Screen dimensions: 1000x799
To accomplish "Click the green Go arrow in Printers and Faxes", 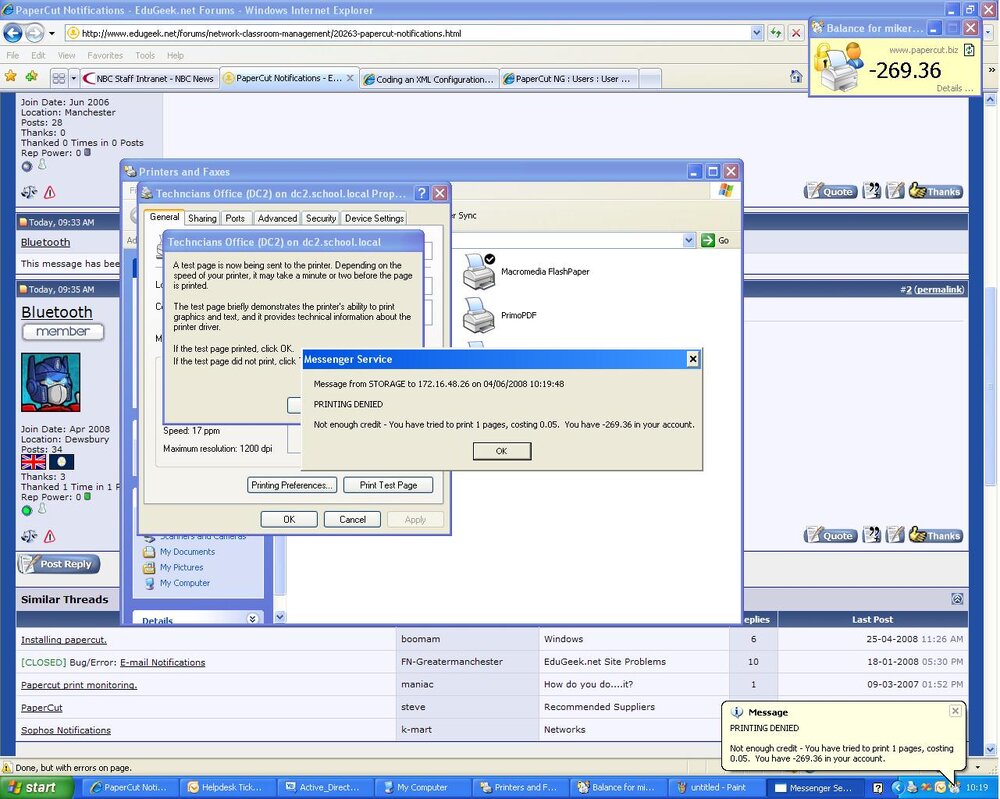I will coord(708,240).
